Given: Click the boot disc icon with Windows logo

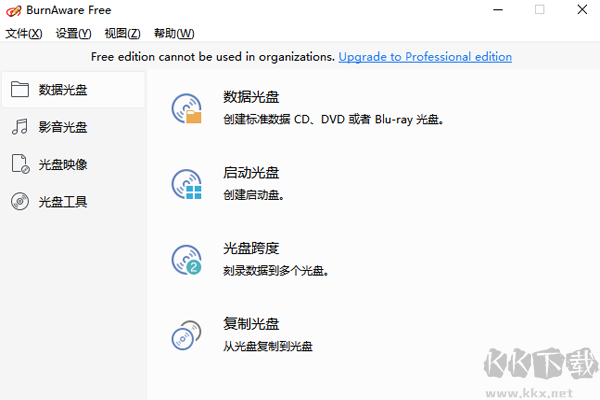Looking at the screenshot, I should tap(187, 184).
